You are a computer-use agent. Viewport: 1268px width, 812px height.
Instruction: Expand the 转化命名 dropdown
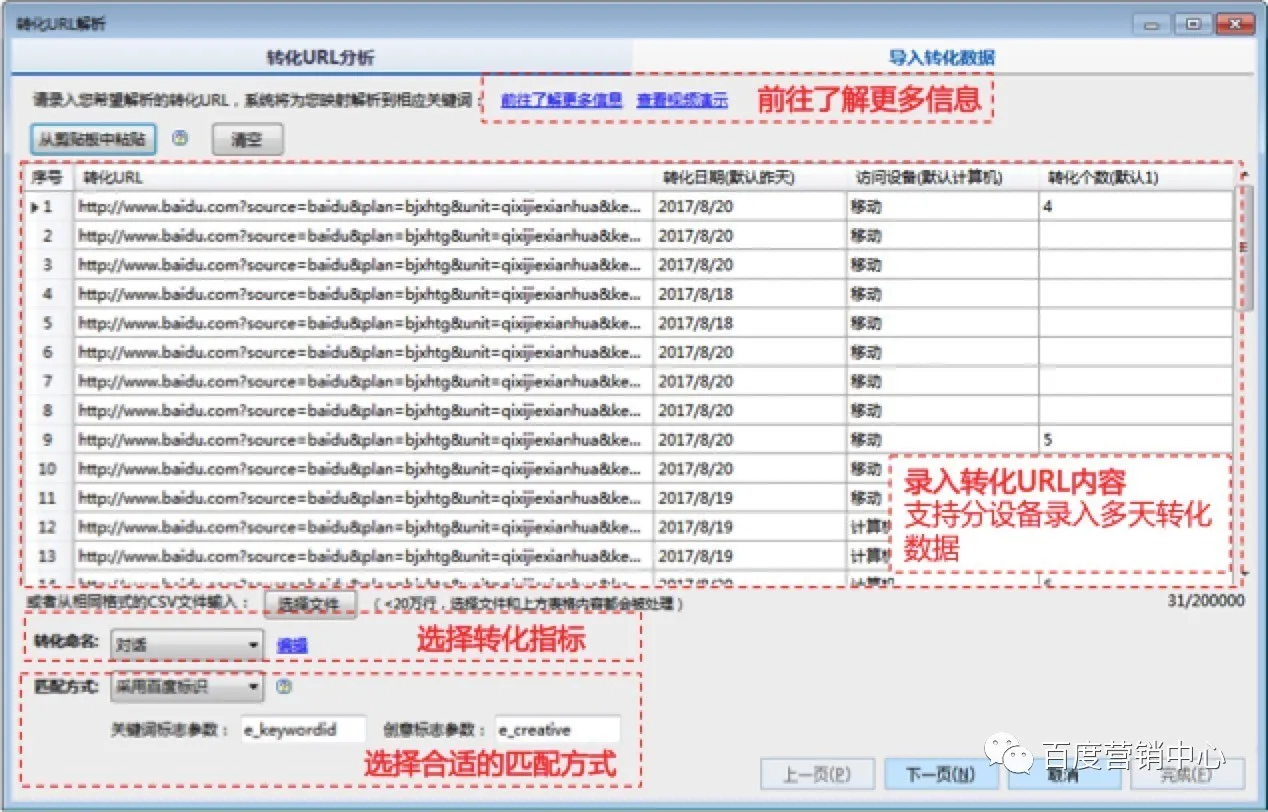pos(253,646)
